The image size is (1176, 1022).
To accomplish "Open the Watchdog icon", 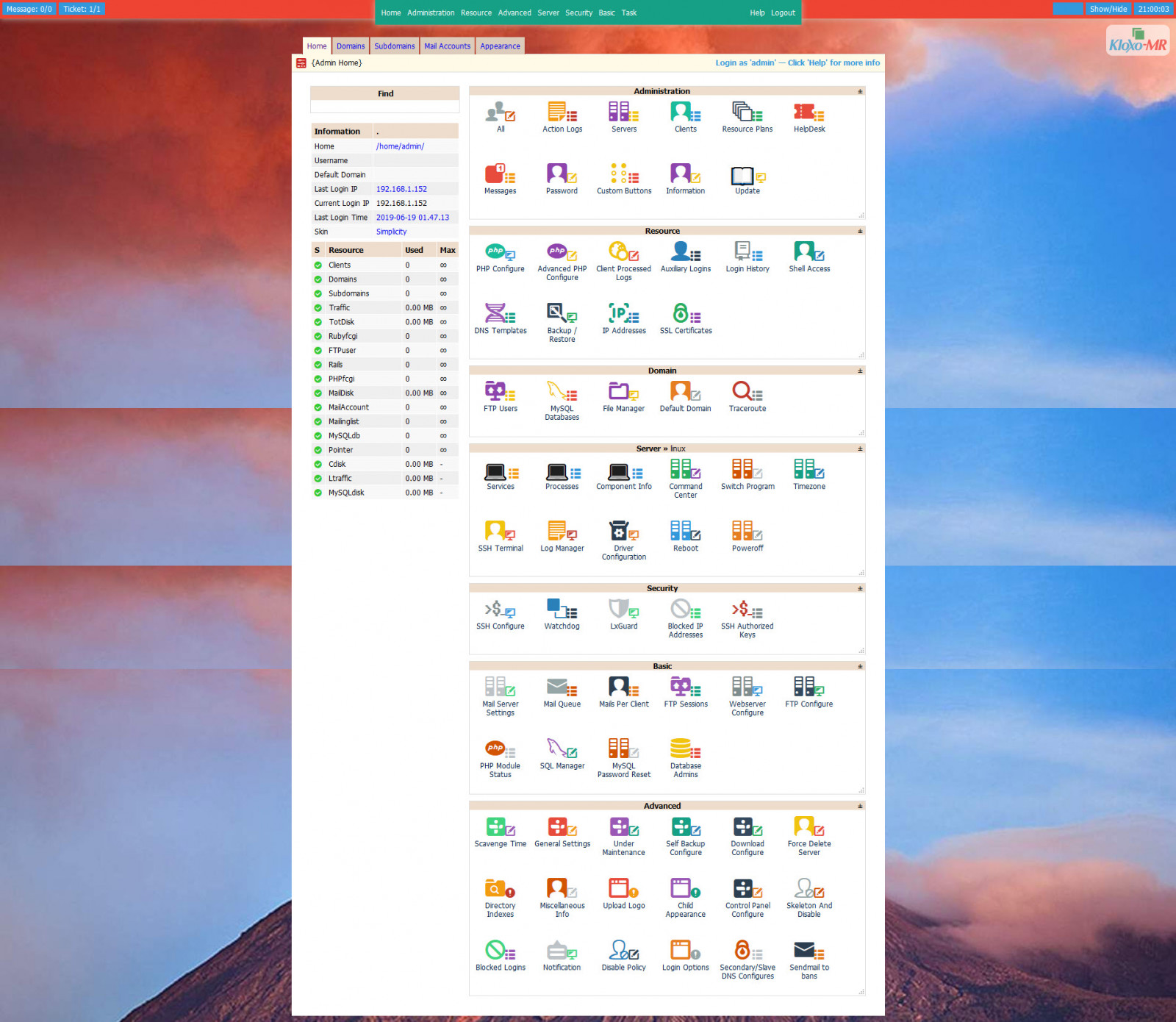I will point(562,613).
